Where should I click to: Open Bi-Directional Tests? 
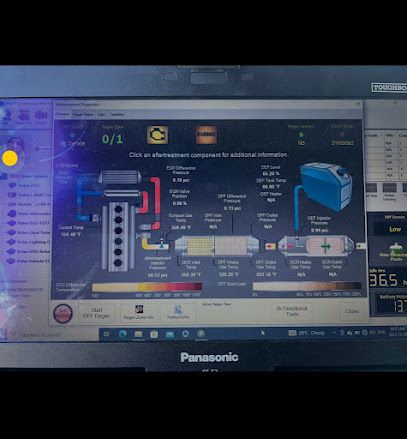(292, 311)
